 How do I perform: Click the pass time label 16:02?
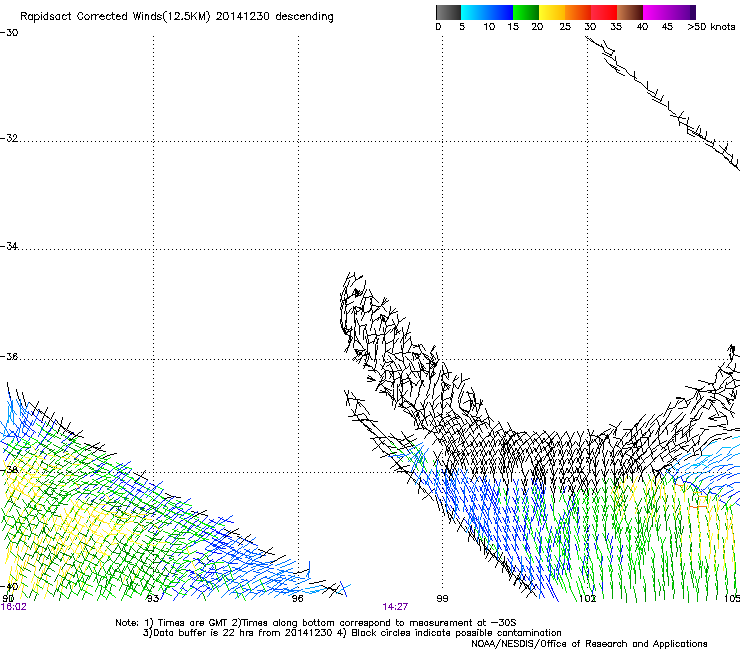(x=14, y=607)
